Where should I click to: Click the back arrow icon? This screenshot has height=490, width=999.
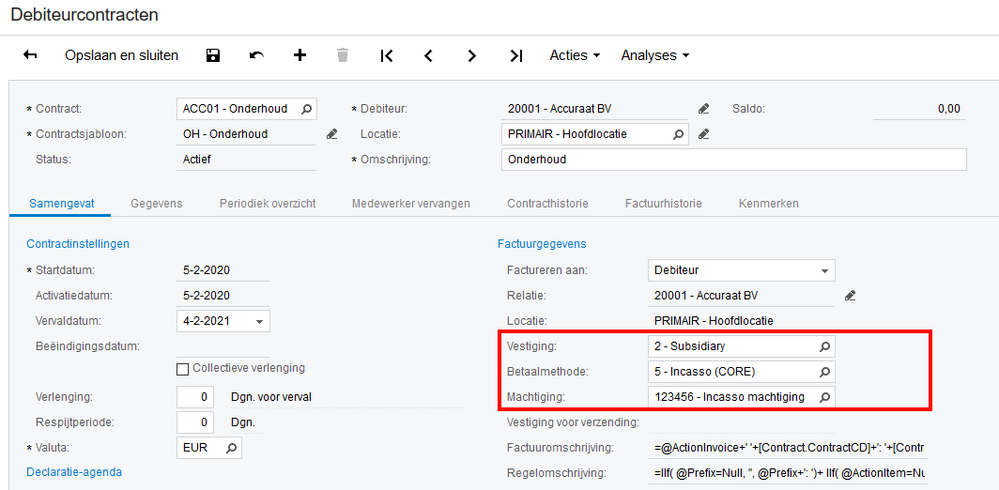30,55
